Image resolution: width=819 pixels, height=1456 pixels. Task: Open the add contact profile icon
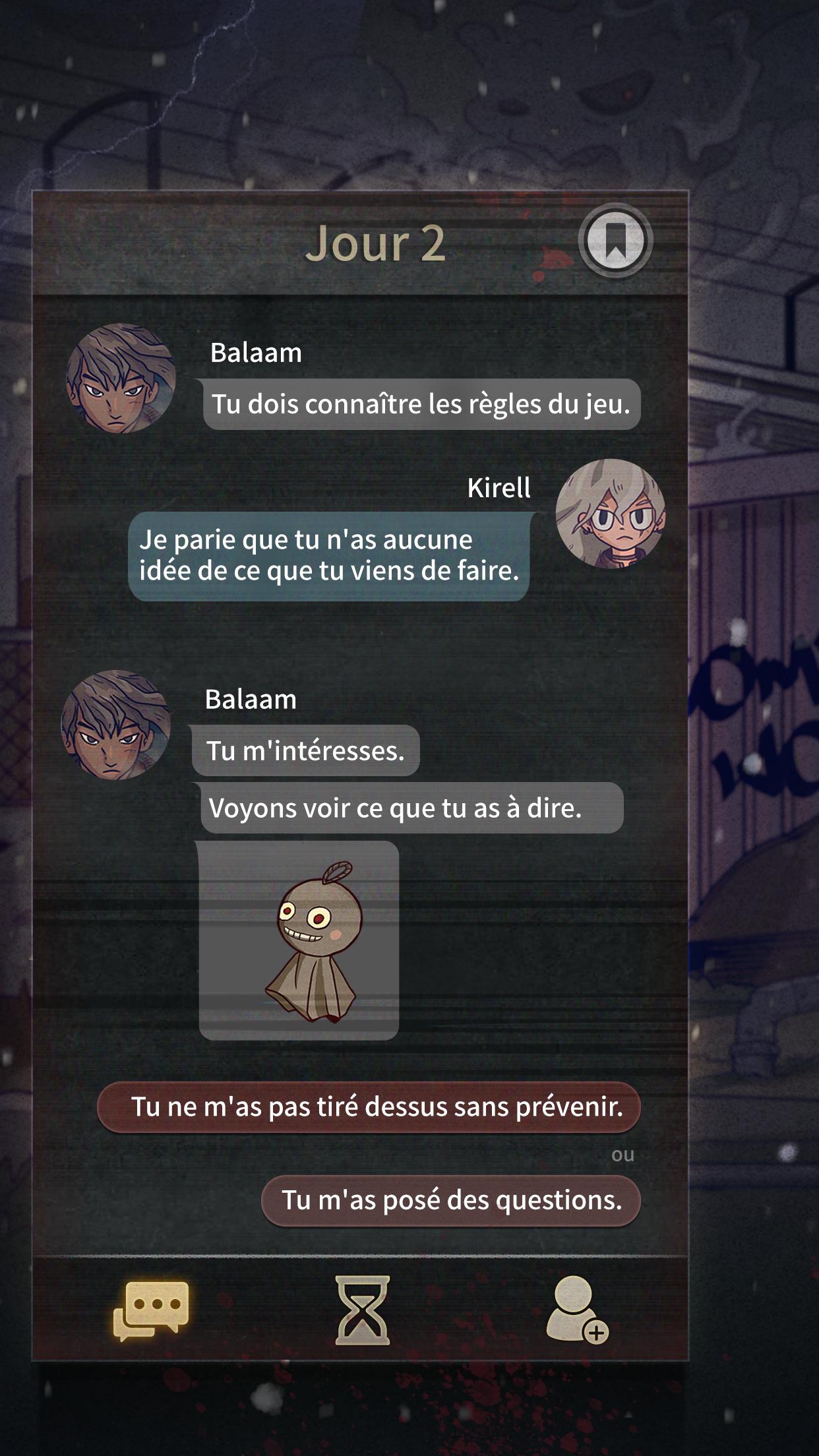point(577,1310)
